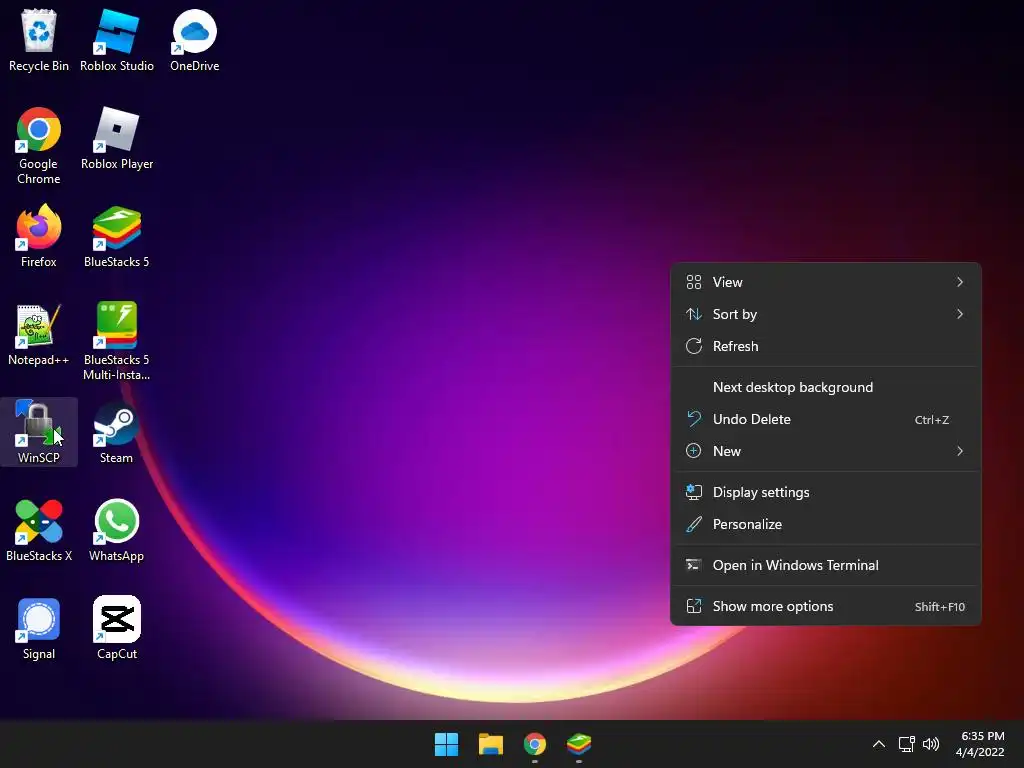Viewport: 1024px width, 768px height.
Task: Expand the View submenu
Action: click(x=825, y=282)
